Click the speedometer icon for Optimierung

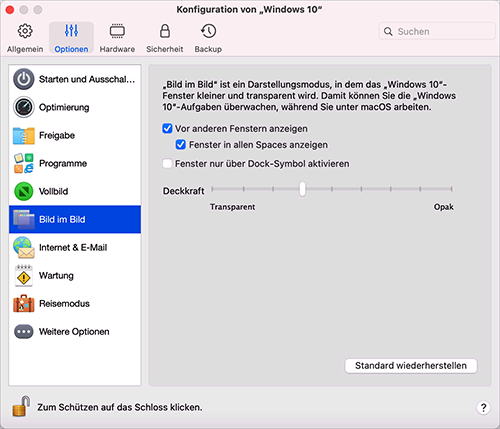coord(24,107)
